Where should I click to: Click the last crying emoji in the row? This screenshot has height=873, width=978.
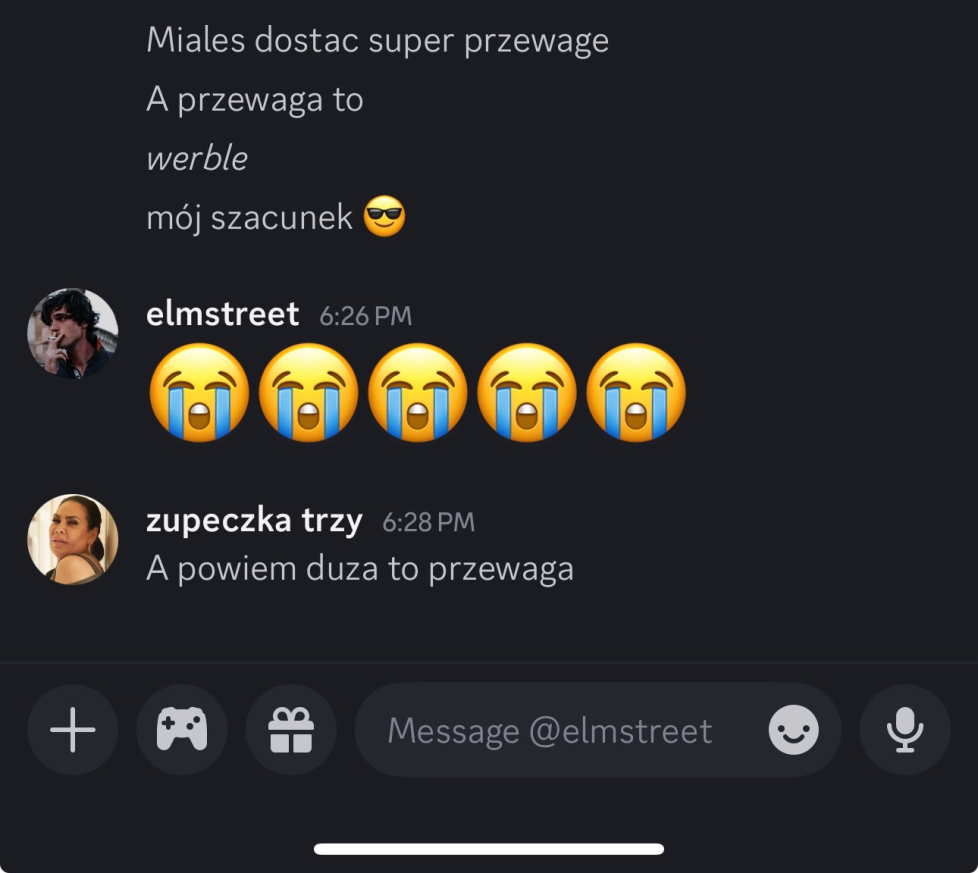pyautogui.click(x=636, y=392)
